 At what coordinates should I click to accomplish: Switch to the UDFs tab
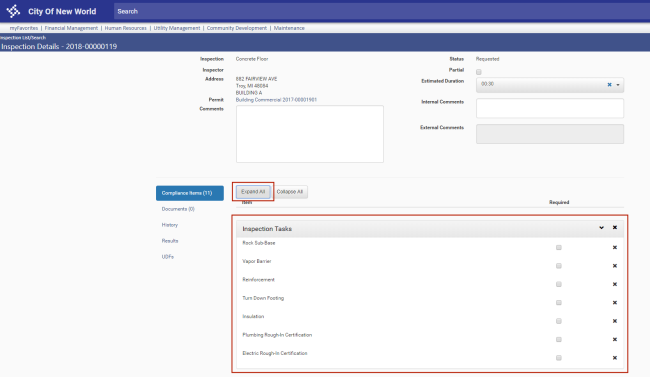point(168,257)
